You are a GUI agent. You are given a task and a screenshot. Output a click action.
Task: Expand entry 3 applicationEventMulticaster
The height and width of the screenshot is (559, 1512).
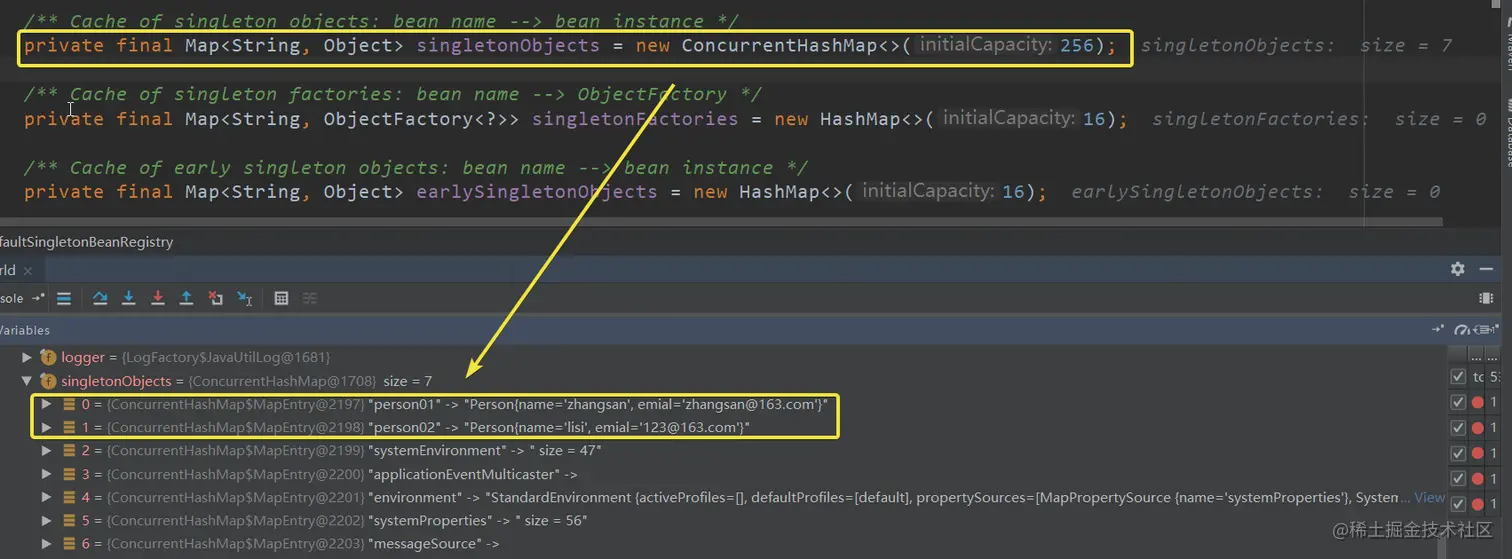tap(46, 474)
